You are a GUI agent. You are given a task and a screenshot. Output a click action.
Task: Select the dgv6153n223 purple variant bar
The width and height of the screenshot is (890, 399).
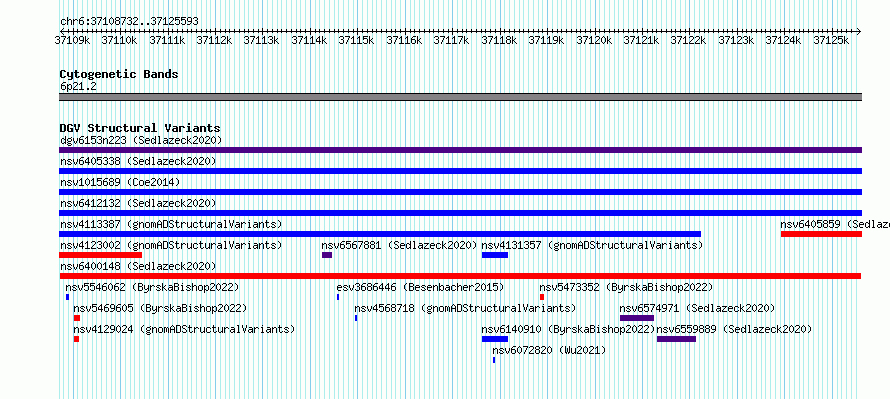(x=460, y=150)
